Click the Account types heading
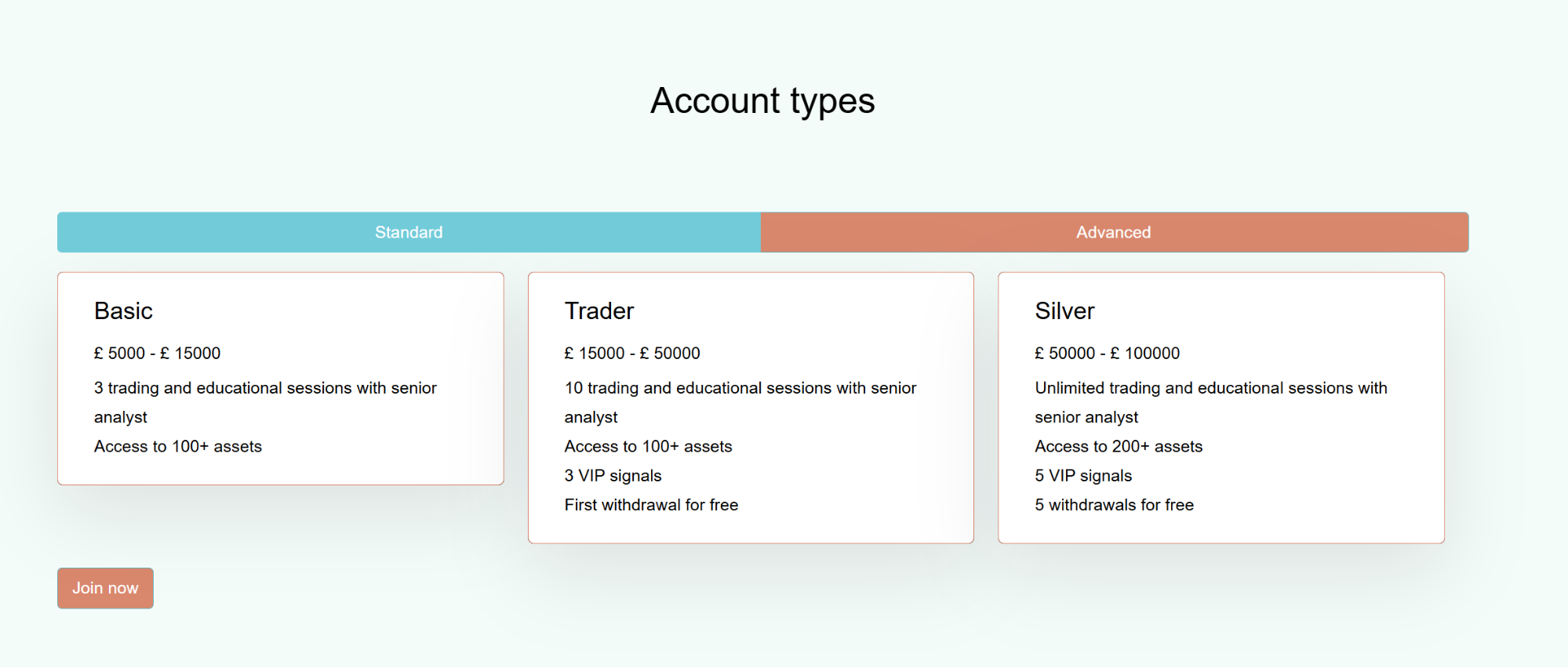Viewport: 1568px width, 668px height. pos(762,101)
